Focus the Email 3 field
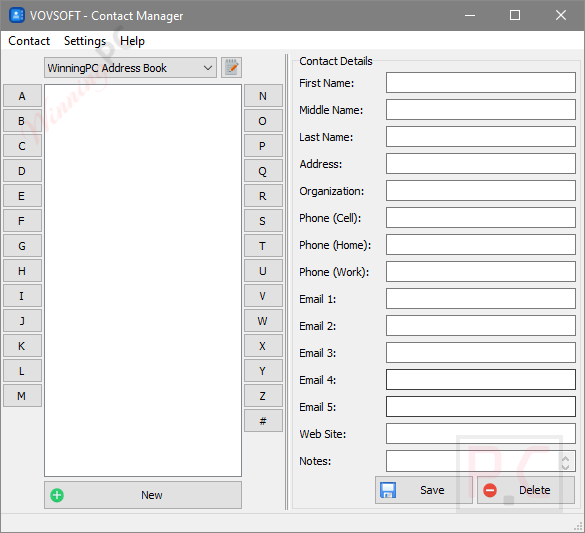 (x=481, y=352)
